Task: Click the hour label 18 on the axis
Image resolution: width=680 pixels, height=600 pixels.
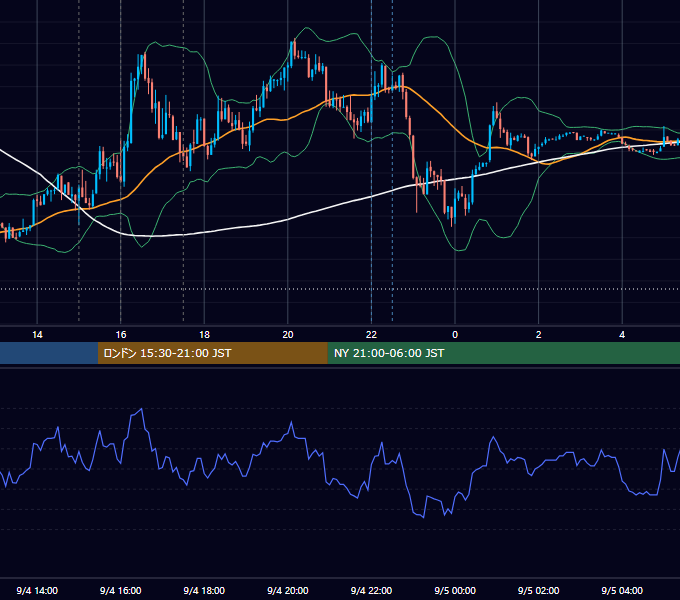Action: pyautogui.click(x=204, y=335)
